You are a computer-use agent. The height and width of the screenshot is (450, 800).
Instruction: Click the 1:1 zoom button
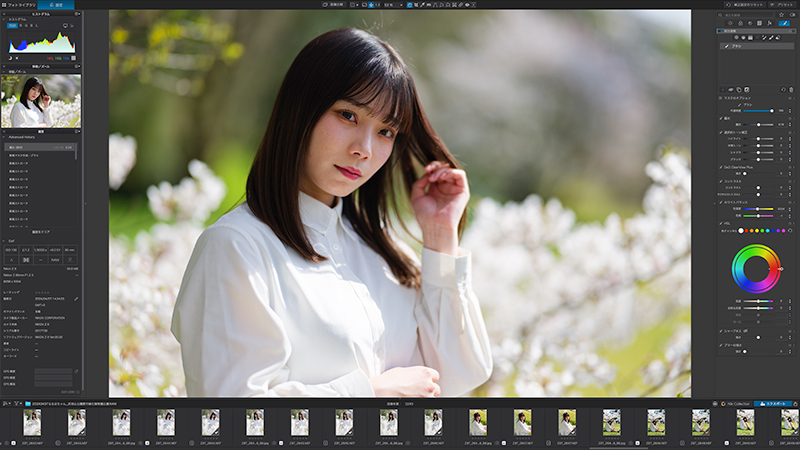point(378,5)
